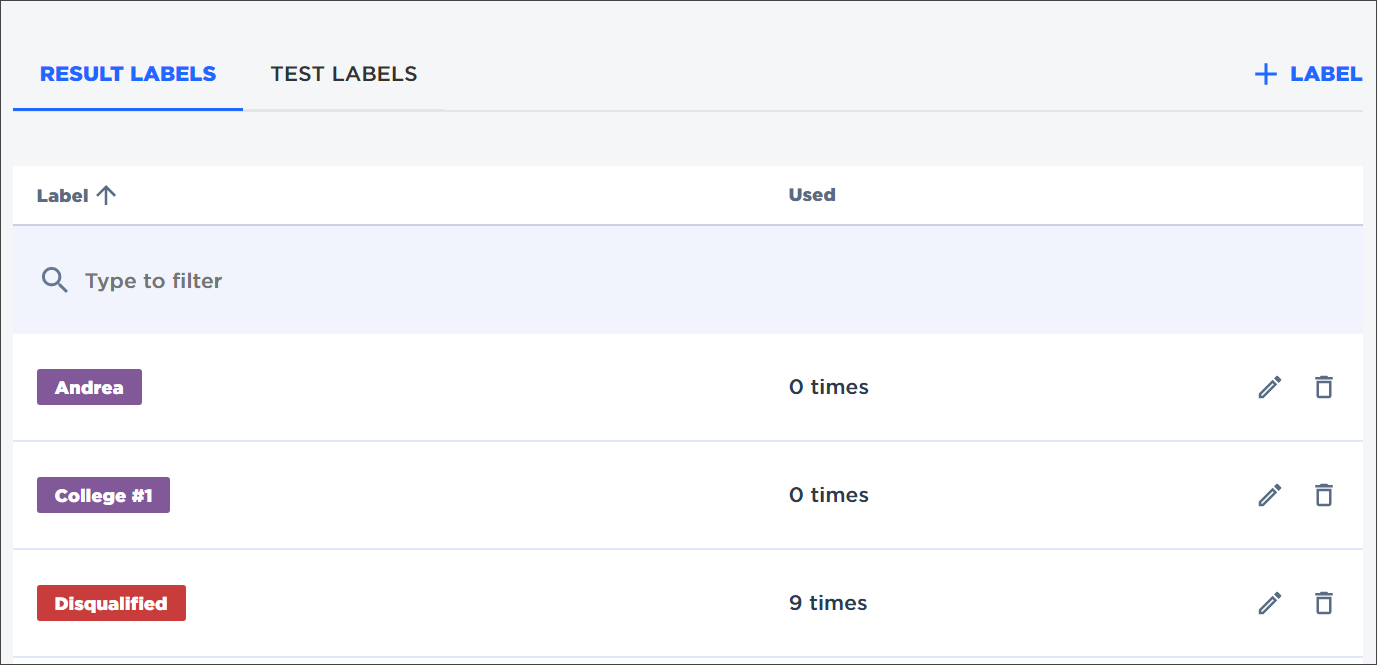Edit the Disqualified label with pencil icon
This screenshot has height=665, width=1377.
pos(1269,603)
